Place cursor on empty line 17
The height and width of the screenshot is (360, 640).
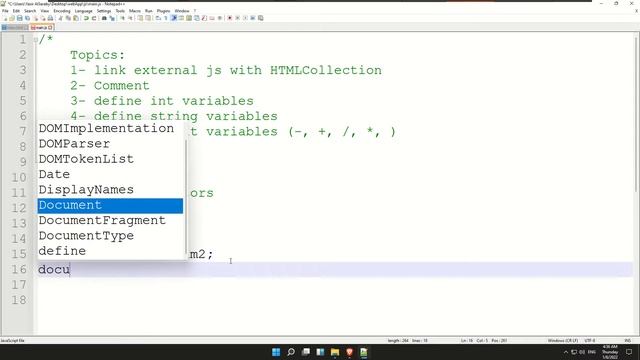335,284
